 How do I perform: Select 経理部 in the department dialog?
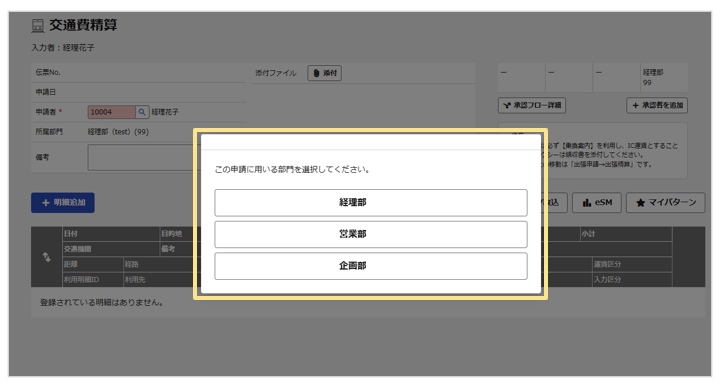click(x=371, y=203)
